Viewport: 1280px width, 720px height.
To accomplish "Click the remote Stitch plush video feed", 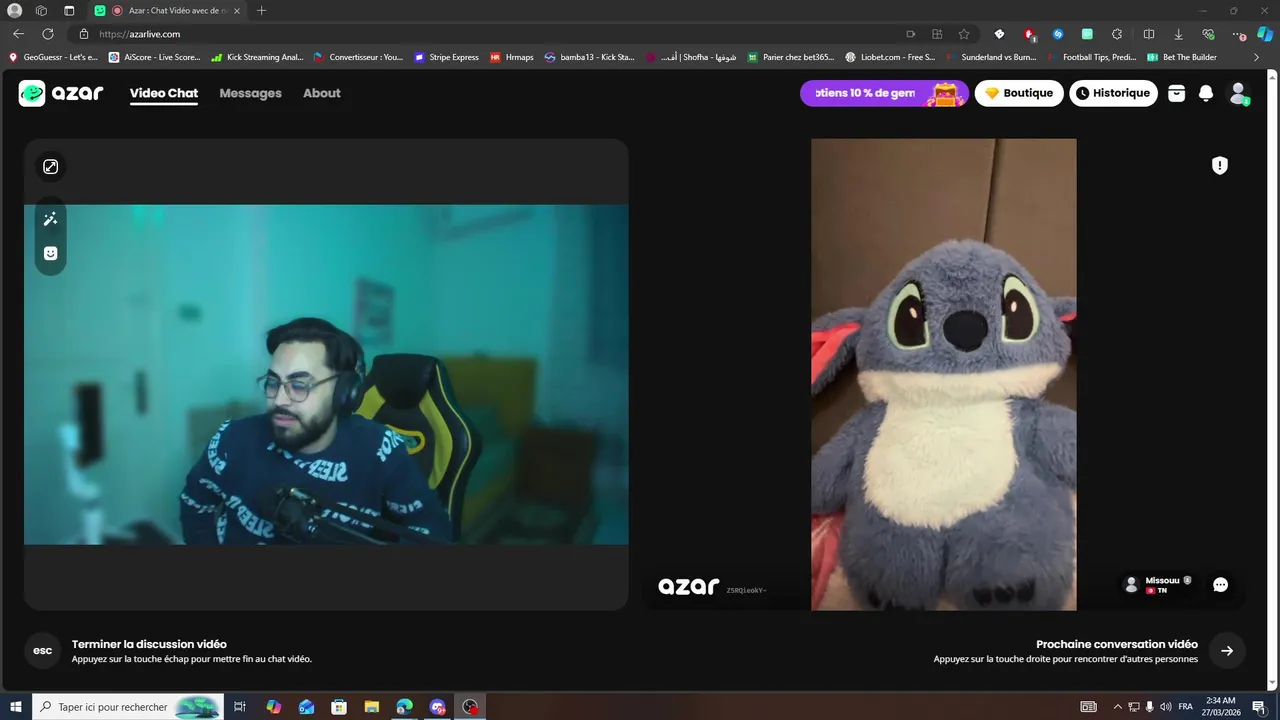I will (944, 374).
